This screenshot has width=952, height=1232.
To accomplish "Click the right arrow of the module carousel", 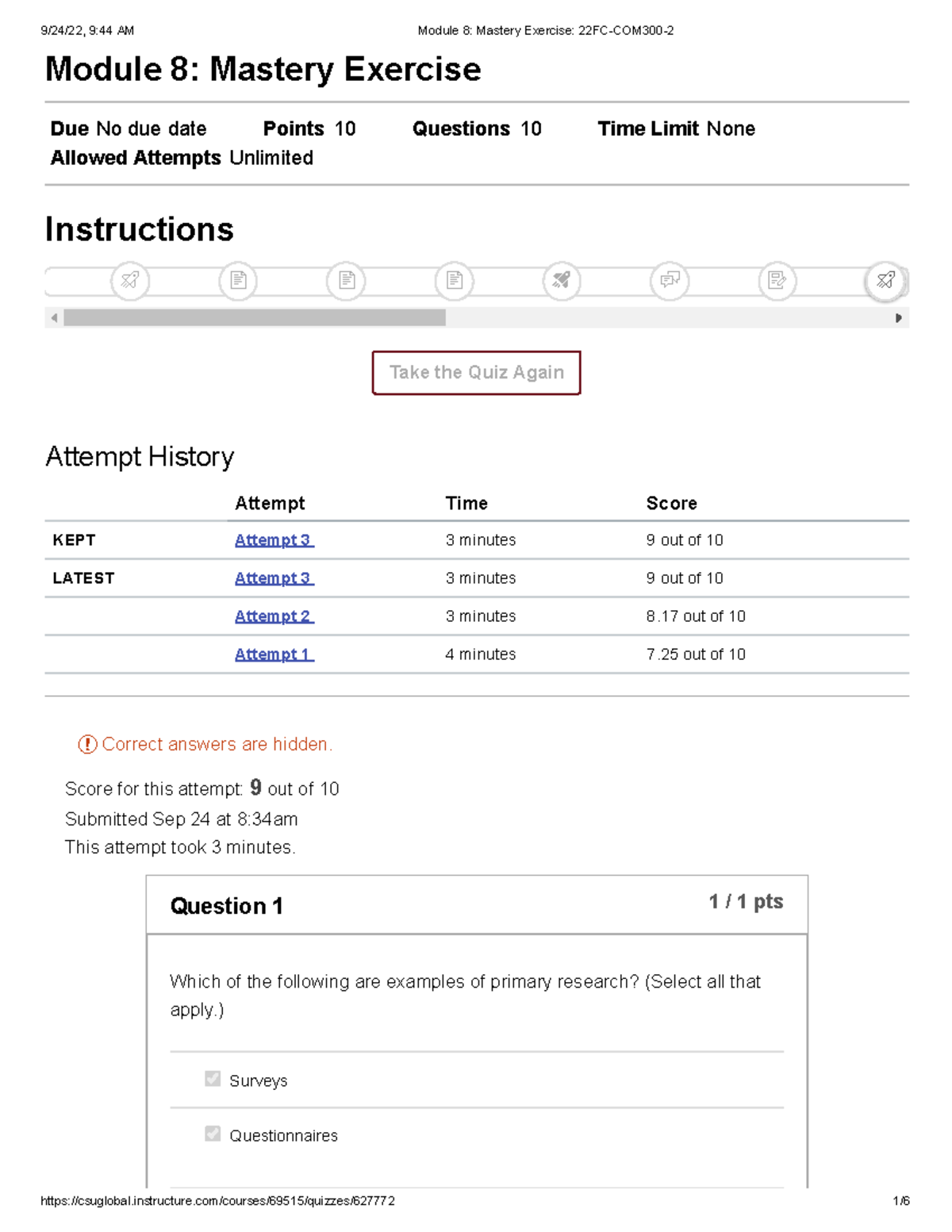I will 899,317.
